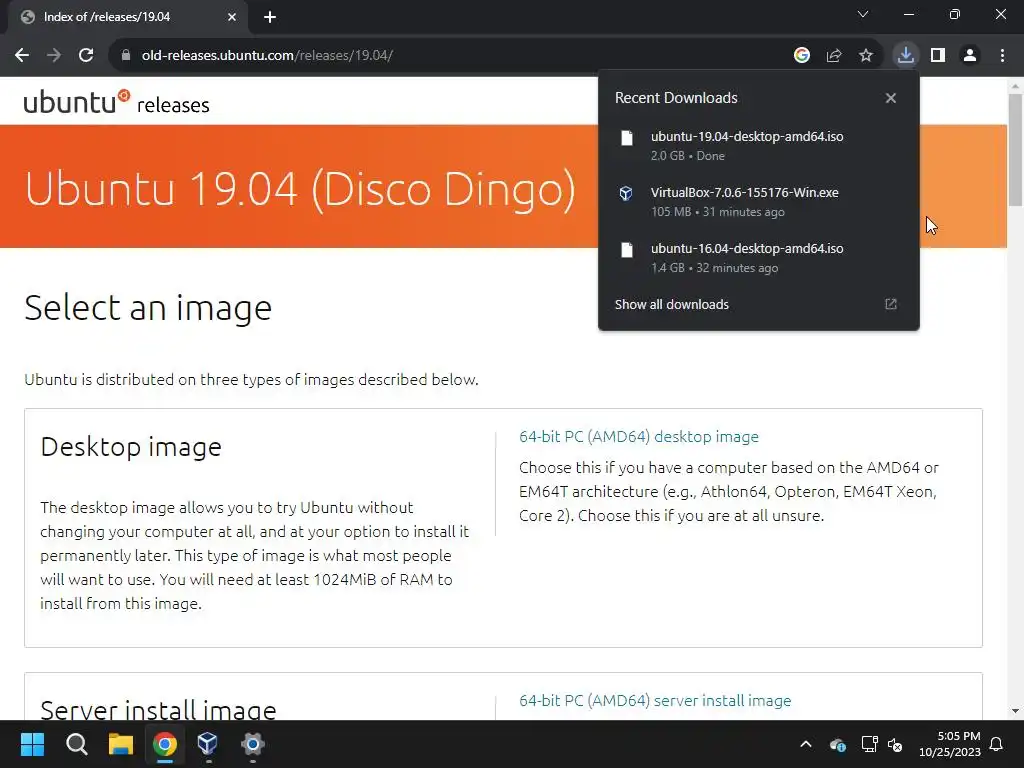This screenshot has height=768, width=1024.
Task: Open File Explorer from taskbar
Action: [x=121, y=744]
